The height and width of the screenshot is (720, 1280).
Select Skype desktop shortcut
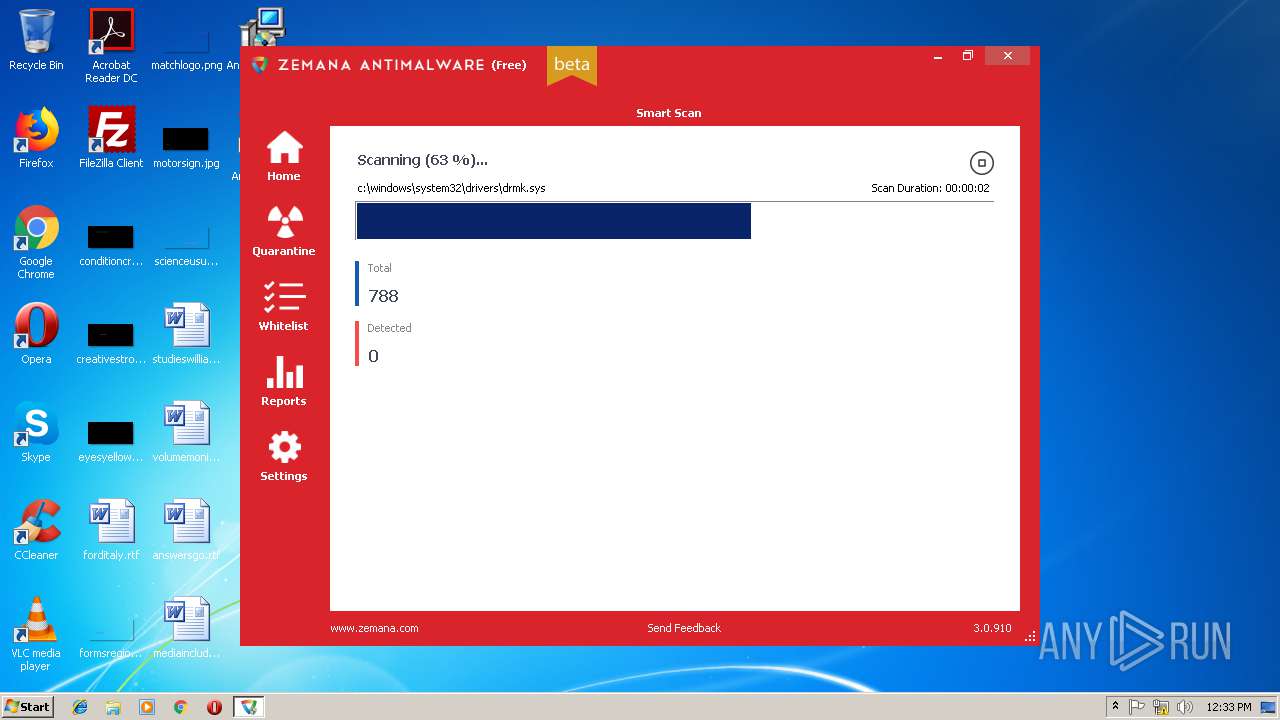tap(36, 432)
